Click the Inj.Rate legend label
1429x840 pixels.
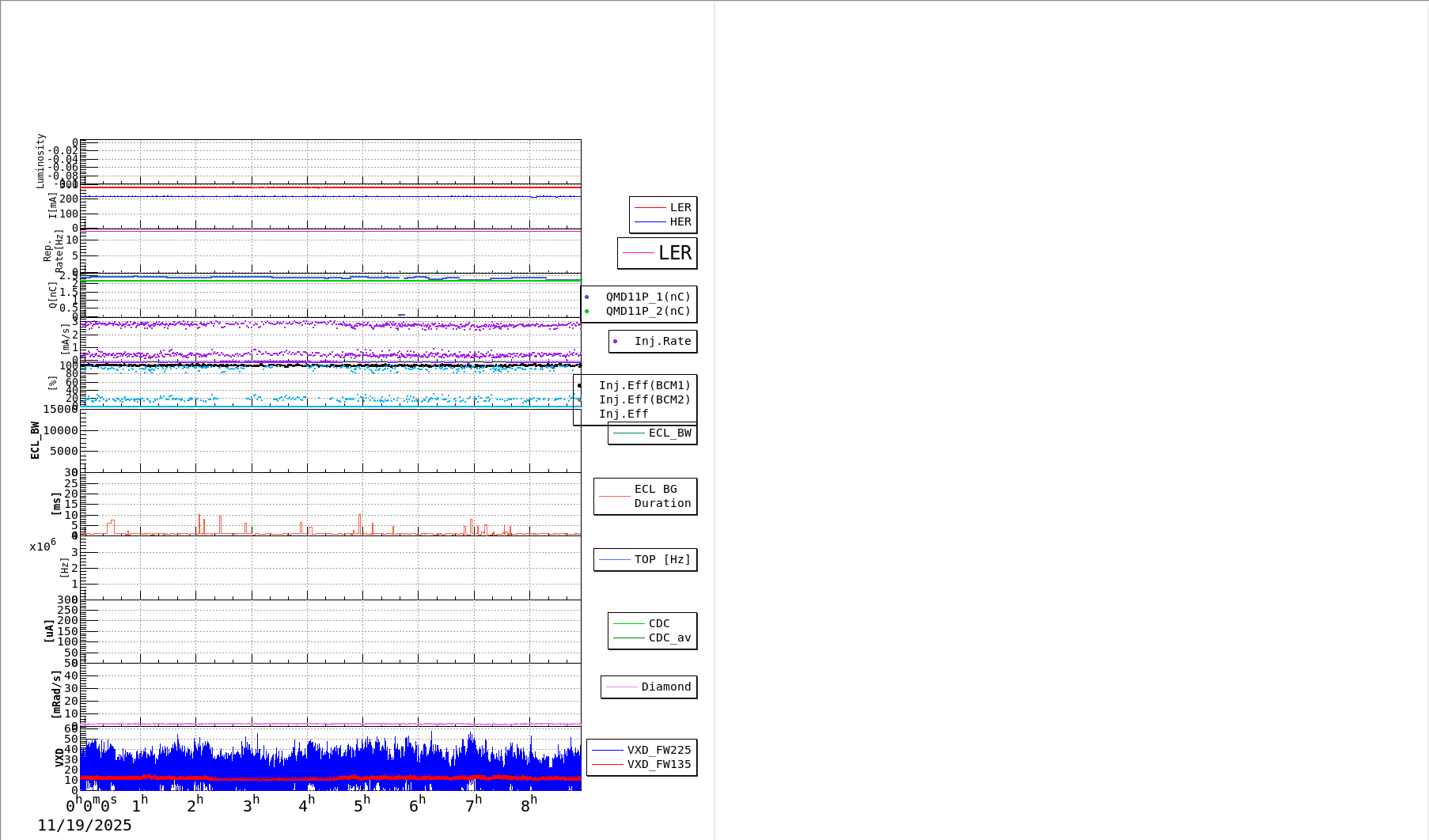click(661, 342)
